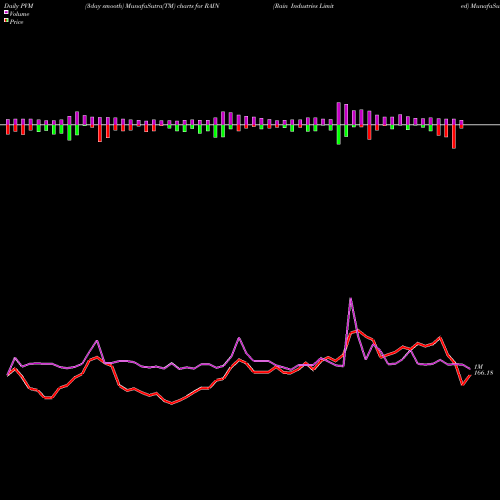Click the purple Volume legend swatch
Image resolution: width=500 pixels, height=500 pixels.
coord(6,12)
